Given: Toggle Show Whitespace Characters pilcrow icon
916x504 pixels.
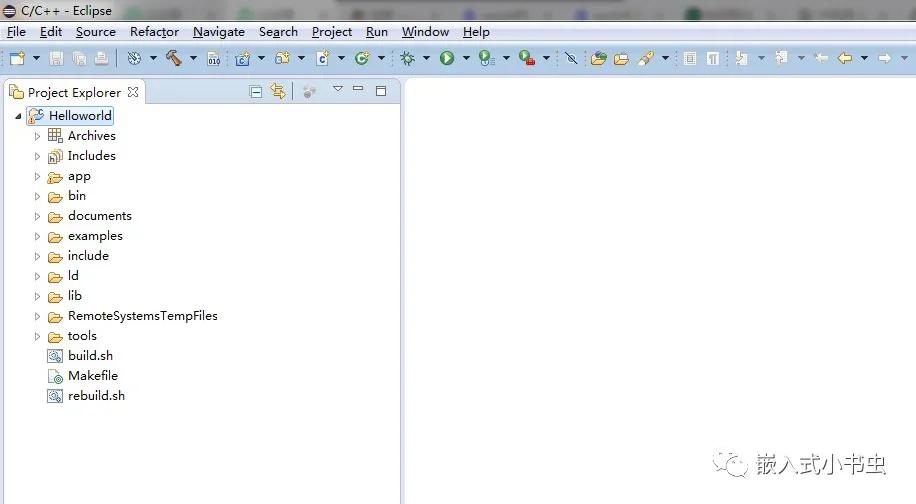Looking at the screenshot, I should pos(713,58).
